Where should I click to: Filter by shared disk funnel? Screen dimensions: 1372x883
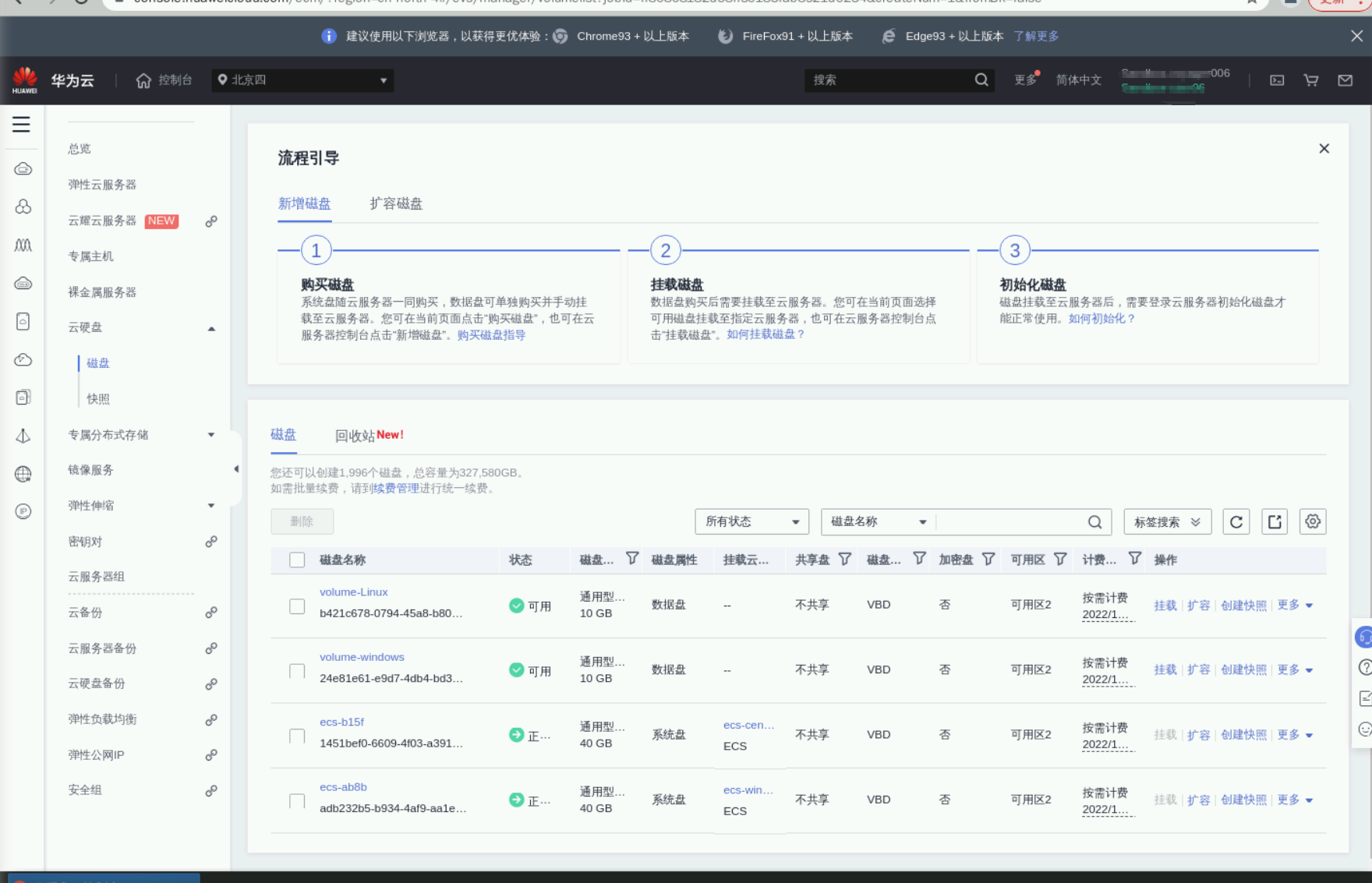(844, 559)
